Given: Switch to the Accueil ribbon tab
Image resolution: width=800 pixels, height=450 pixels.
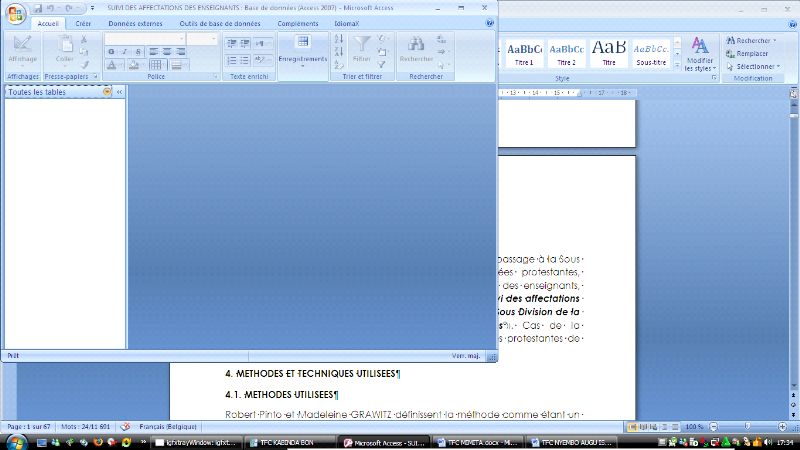Looking at the screenshot, I should [48, 23].
